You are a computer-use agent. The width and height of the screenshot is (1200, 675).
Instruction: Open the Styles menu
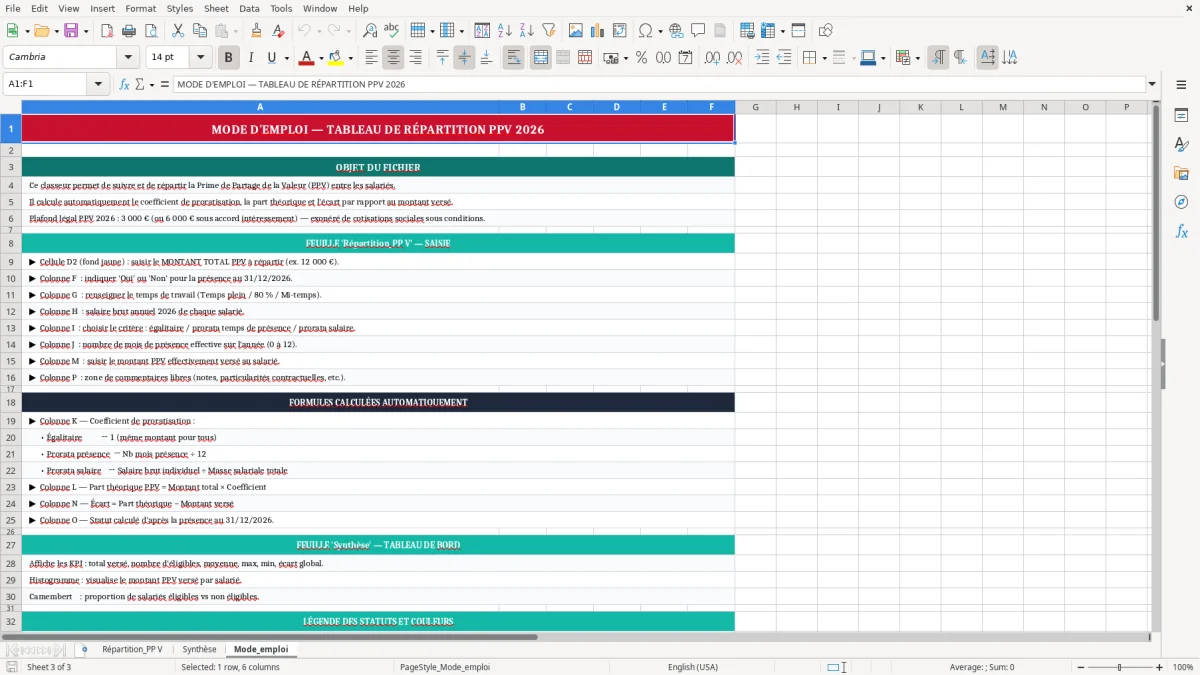[x=180, y=8]
